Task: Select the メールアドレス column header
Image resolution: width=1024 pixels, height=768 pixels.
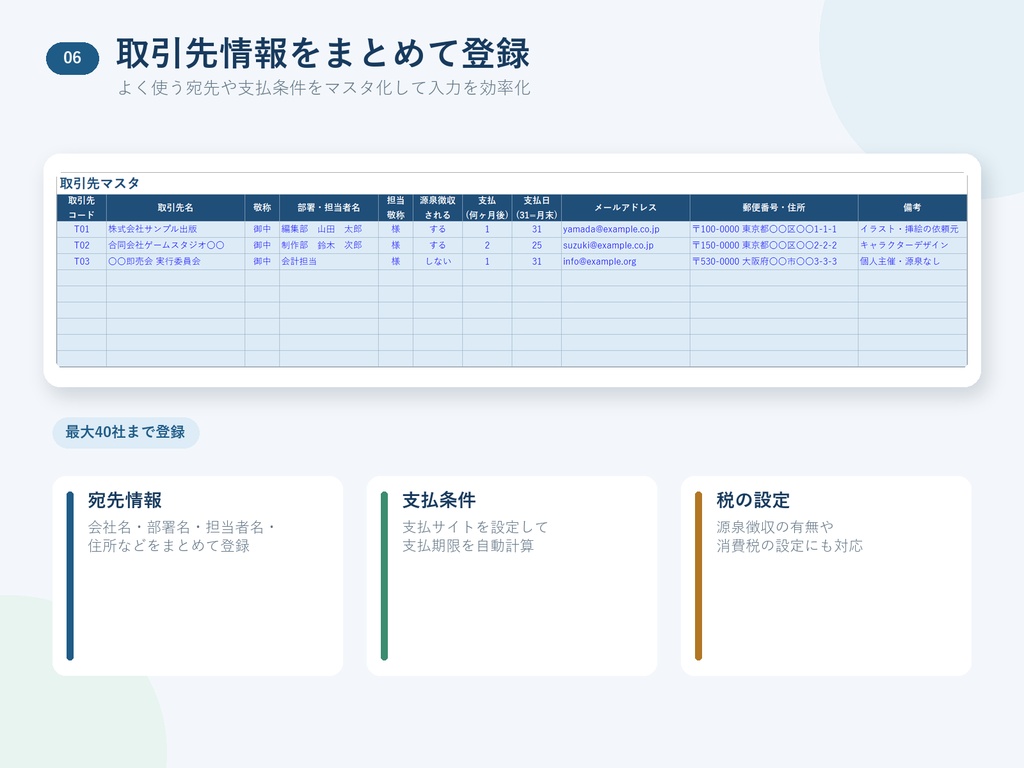Action: 626,208
